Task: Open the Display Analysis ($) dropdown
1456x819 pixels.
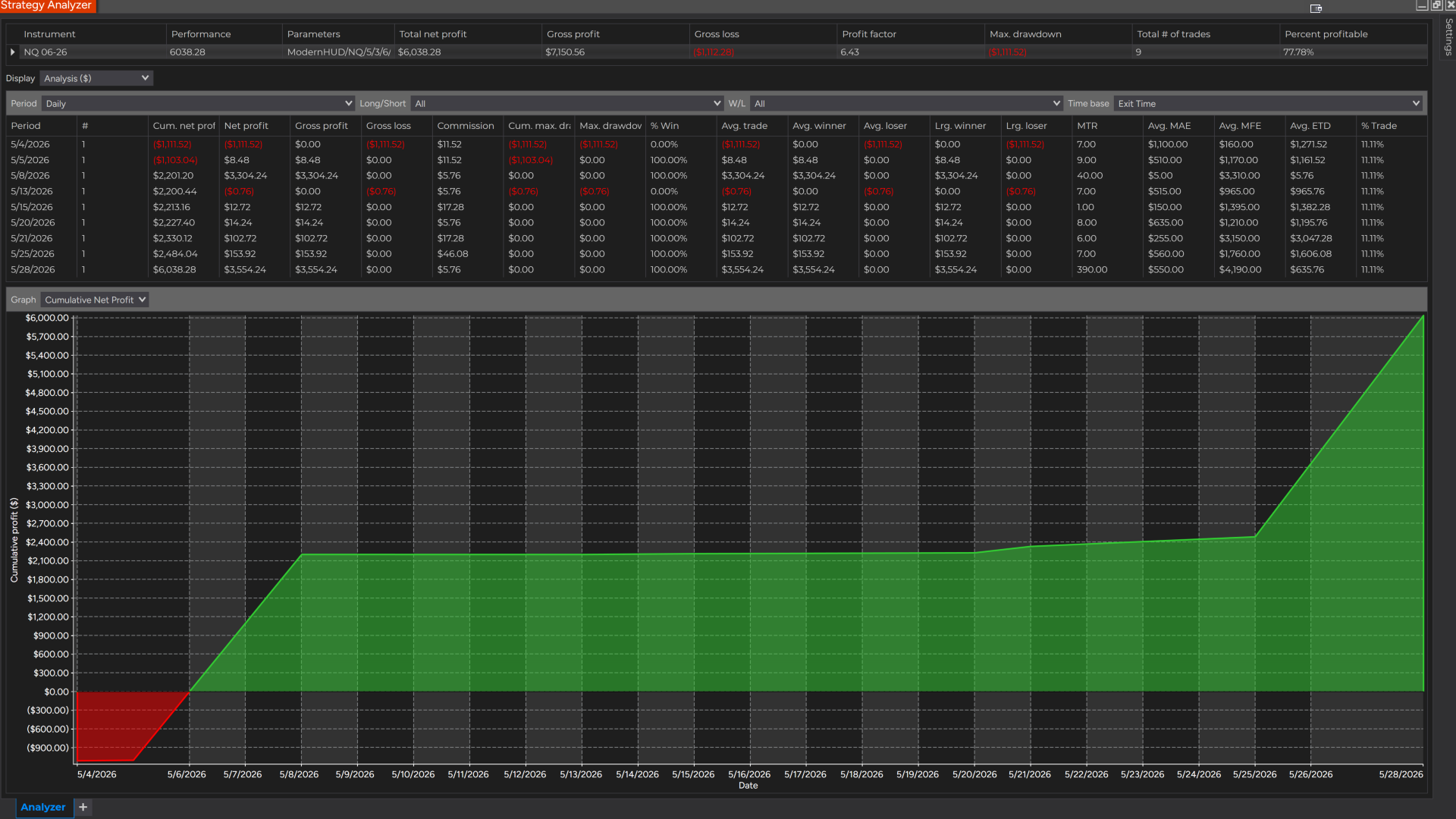Action: click(x=96, y=78)
